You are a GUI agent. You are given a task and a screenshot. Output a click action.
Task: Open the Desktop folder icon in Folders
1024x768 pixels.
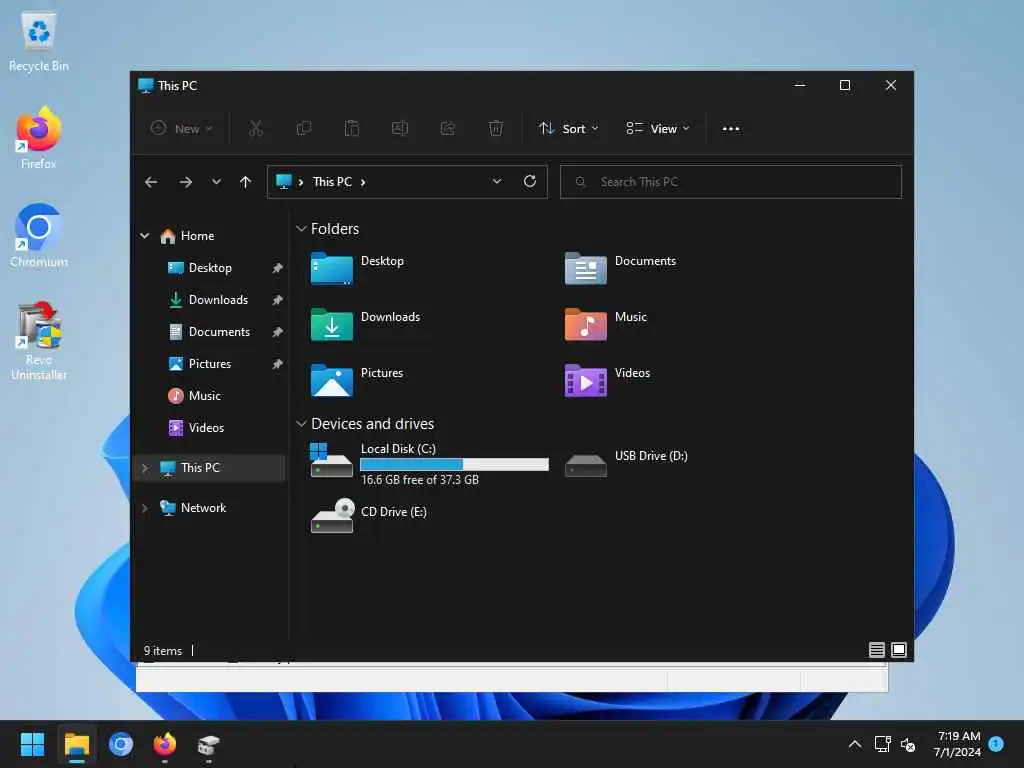point(332,268)
